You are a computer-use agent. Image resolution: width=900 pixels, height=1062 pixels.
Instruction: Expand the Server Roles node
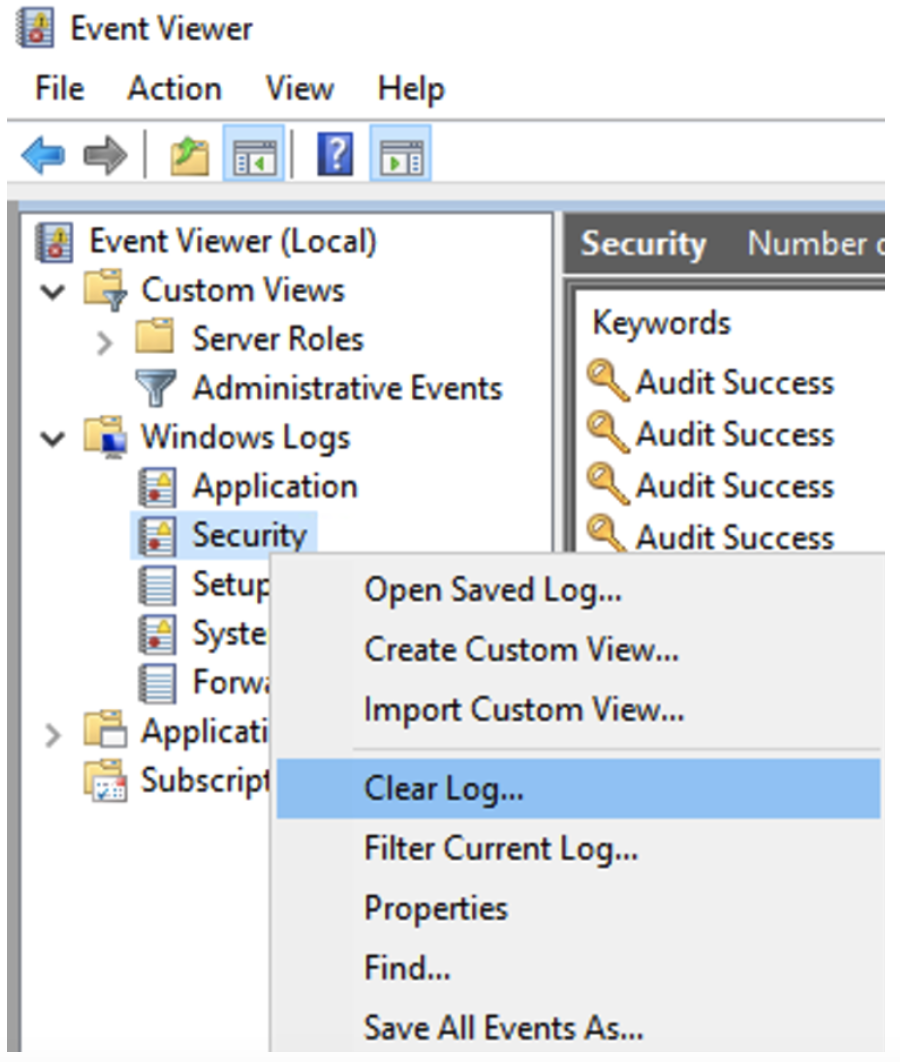click(x=104, y=343)
